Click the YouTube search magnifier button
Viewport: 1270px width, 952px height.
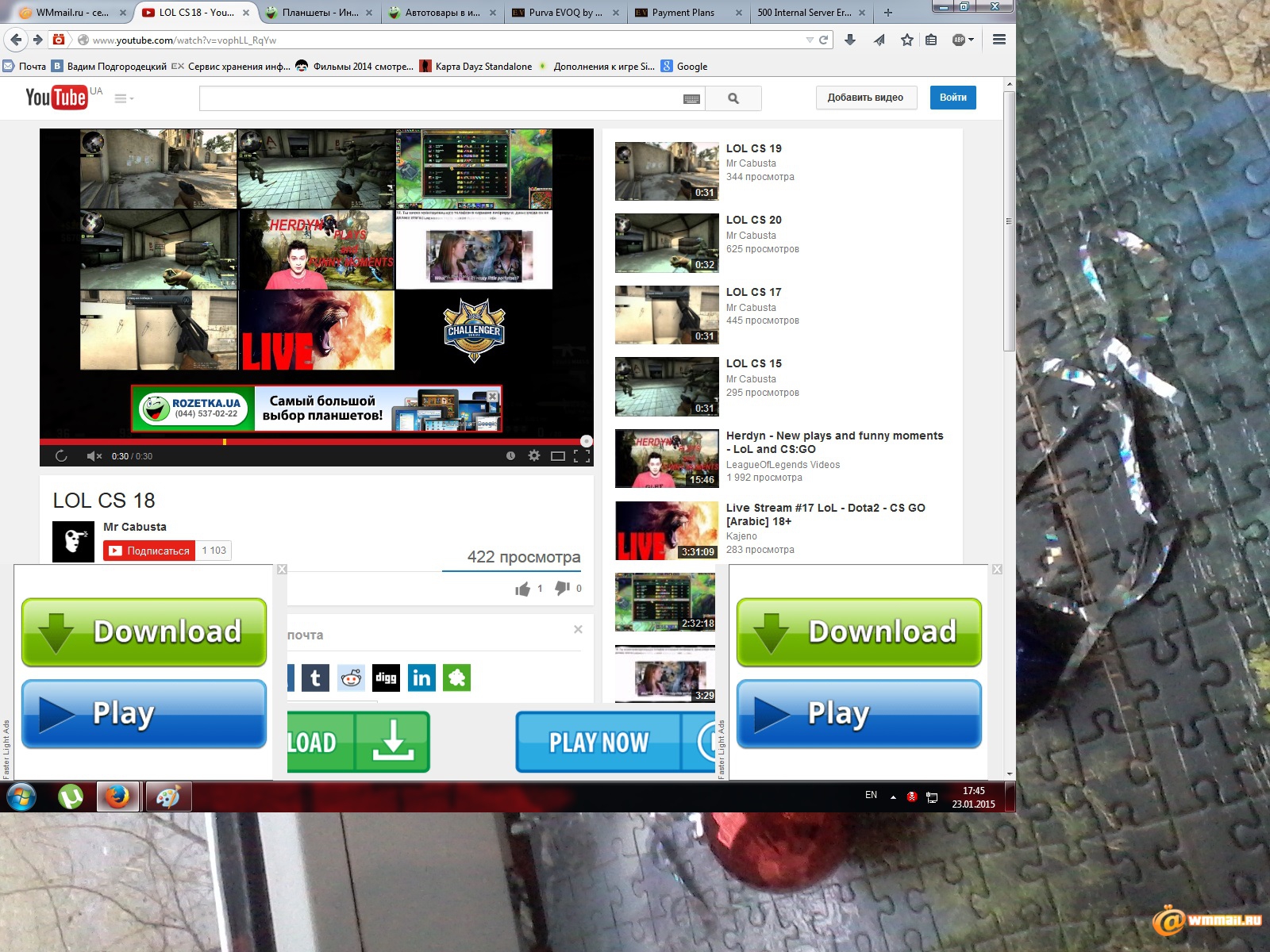click(733, 98)
